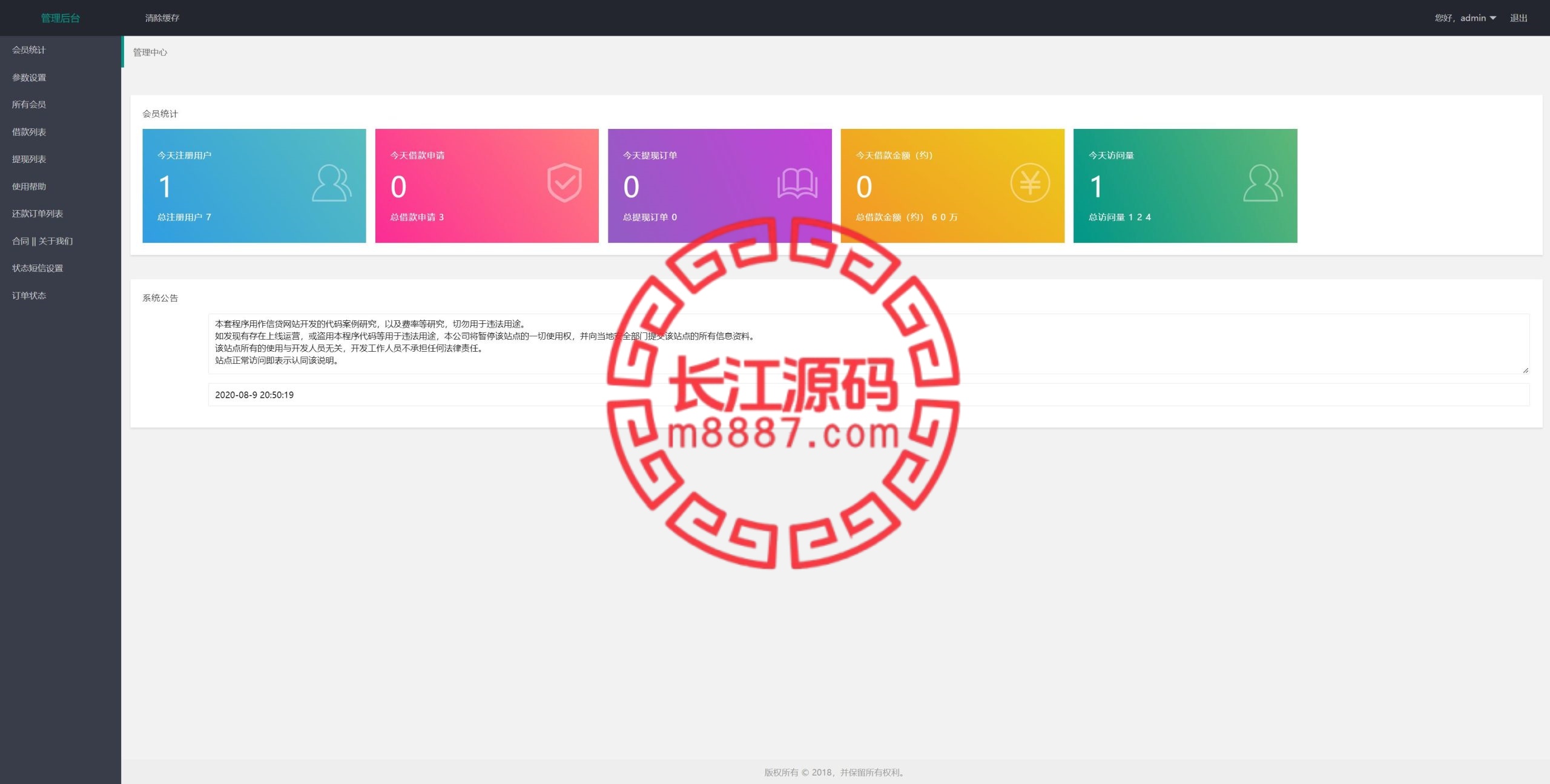
Task: Click the 今天借款金额 (约) card title
Action: (894, 155)
